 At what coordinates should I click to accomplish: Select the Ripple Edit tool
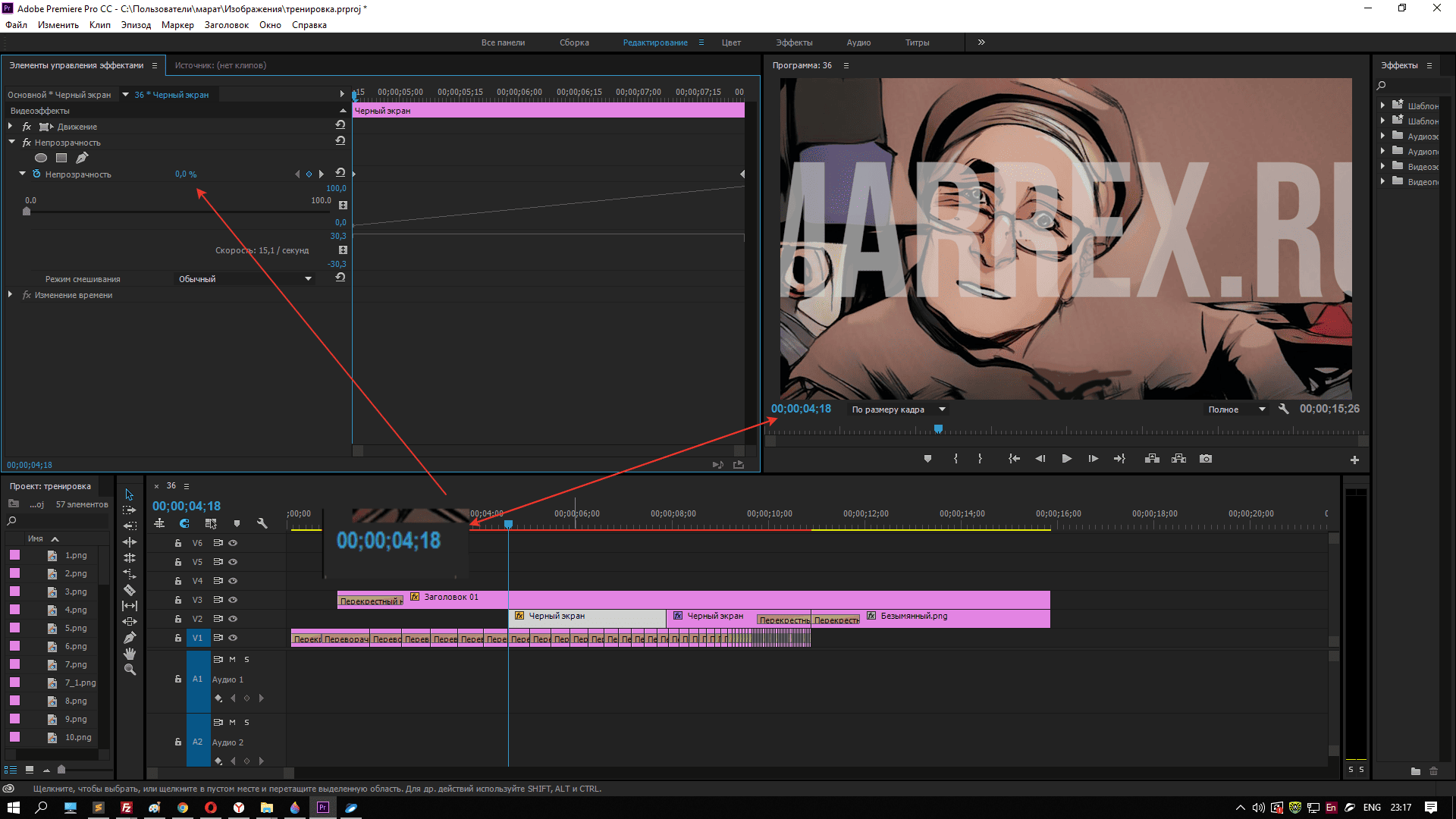130,542
